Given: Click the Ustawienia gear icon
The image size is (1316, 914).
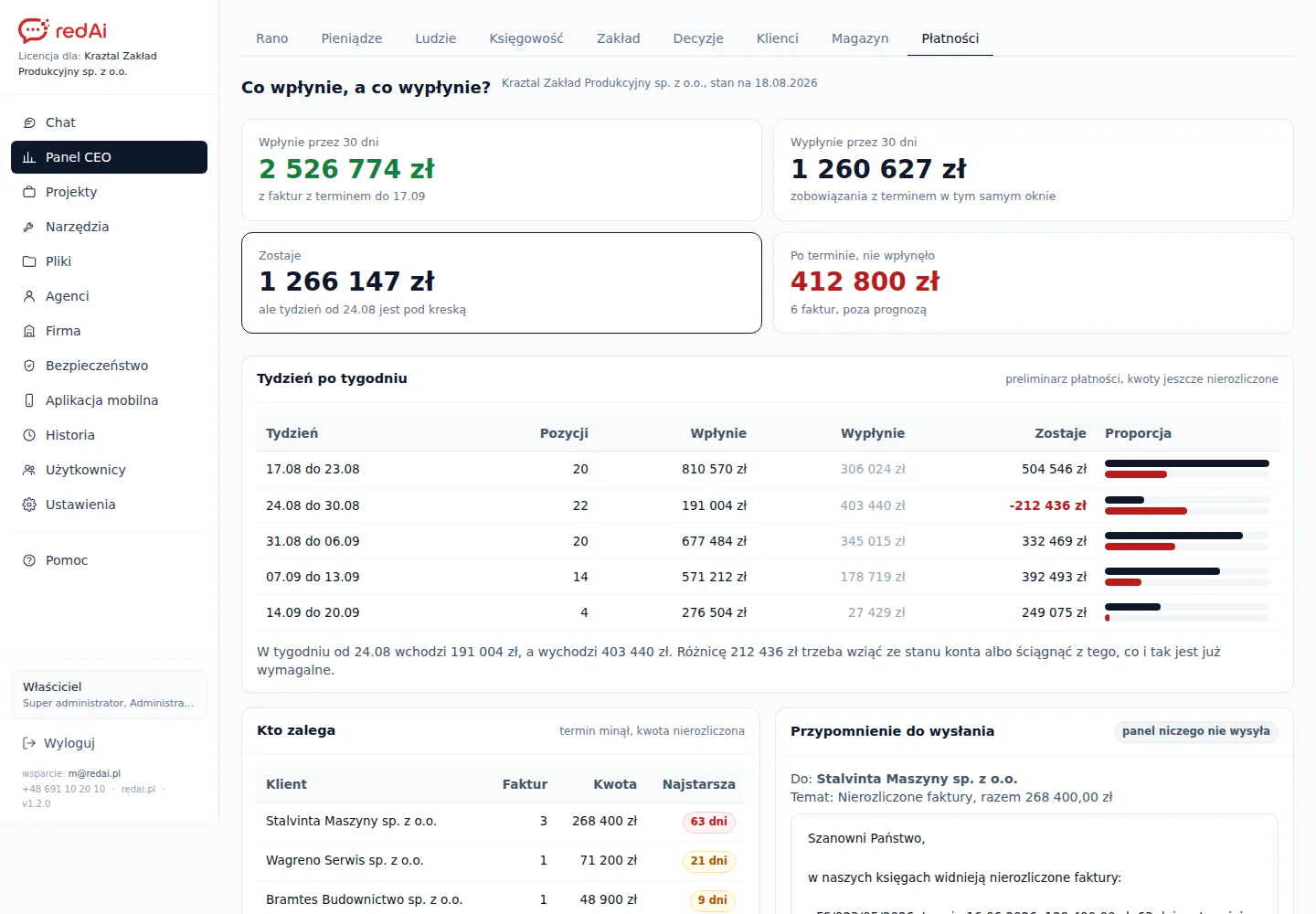Looking at the screenshot, I should point(29,505).
